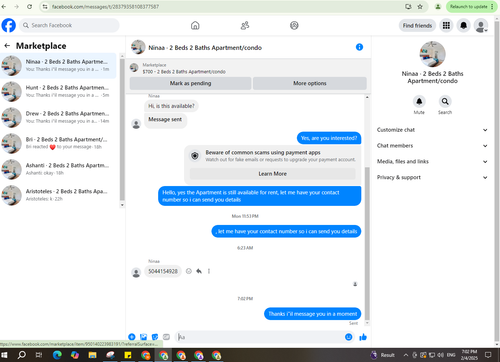Viewport: 500px width, 362px height.
Task: Select the "Thanks i'll message you in a moment" bubble
Action: pyautogui.click(x=313, y=314)
